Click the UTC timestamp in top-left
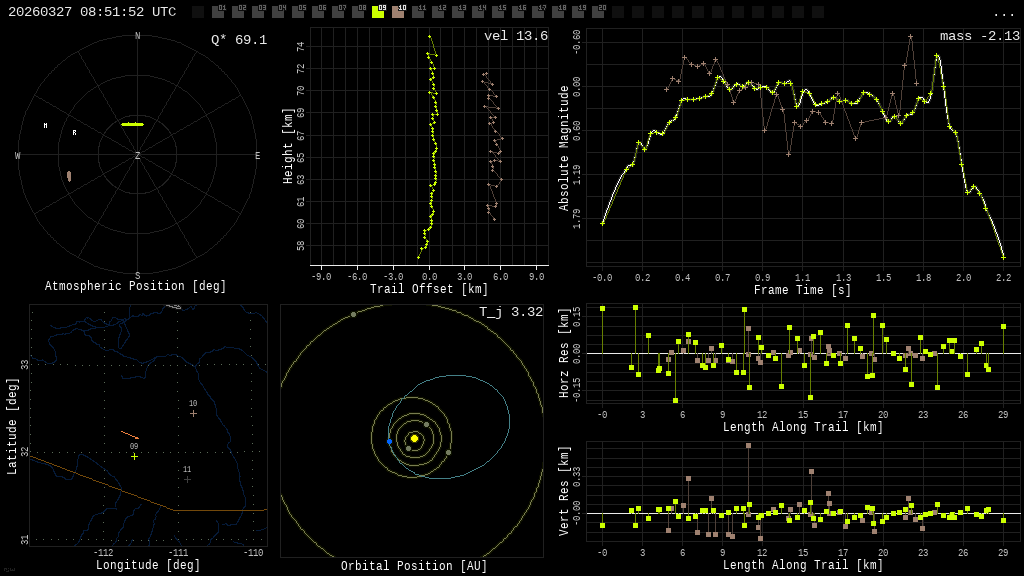This screenshot has height=576, width=1024. coord(92,12)
